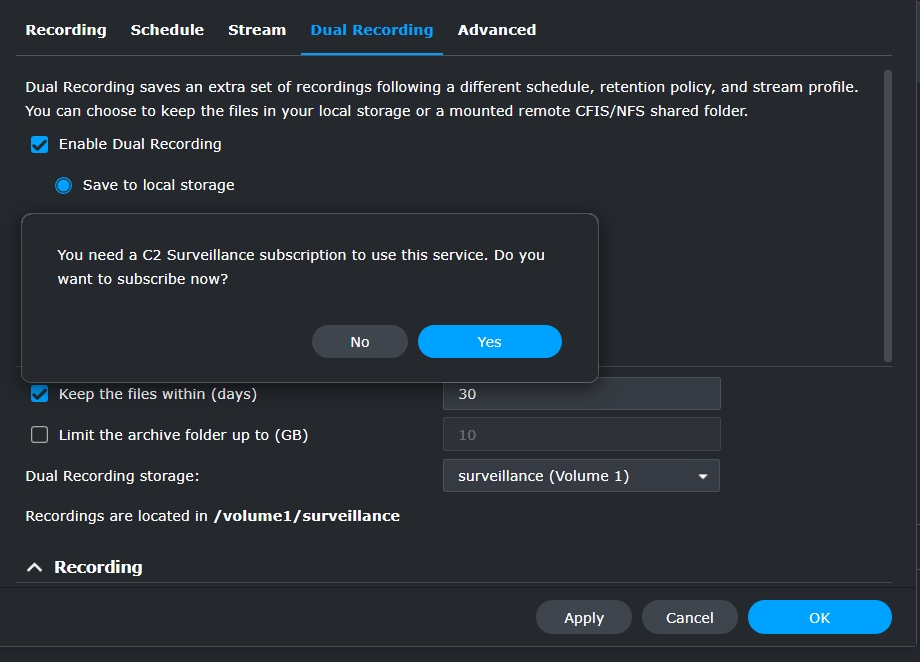This screenshot has width=920, height=662.
Task: Open the Schedule tab
Action: tap(167, 30)
